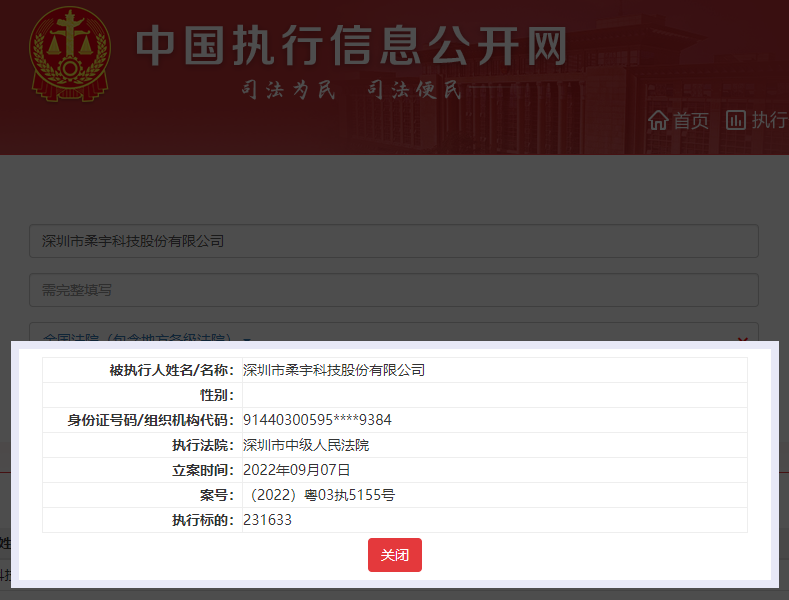789x600 pixels.
Task: Click the red 关闭 button
Action: pos(394,555)
